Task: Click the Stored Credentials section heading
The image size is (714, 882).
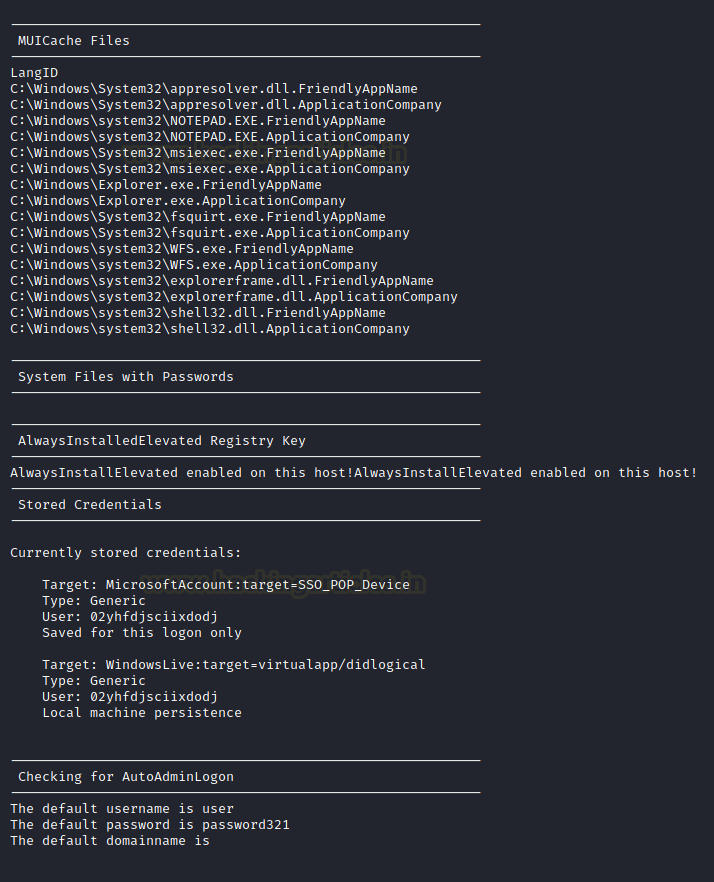Action: [90, 505]
